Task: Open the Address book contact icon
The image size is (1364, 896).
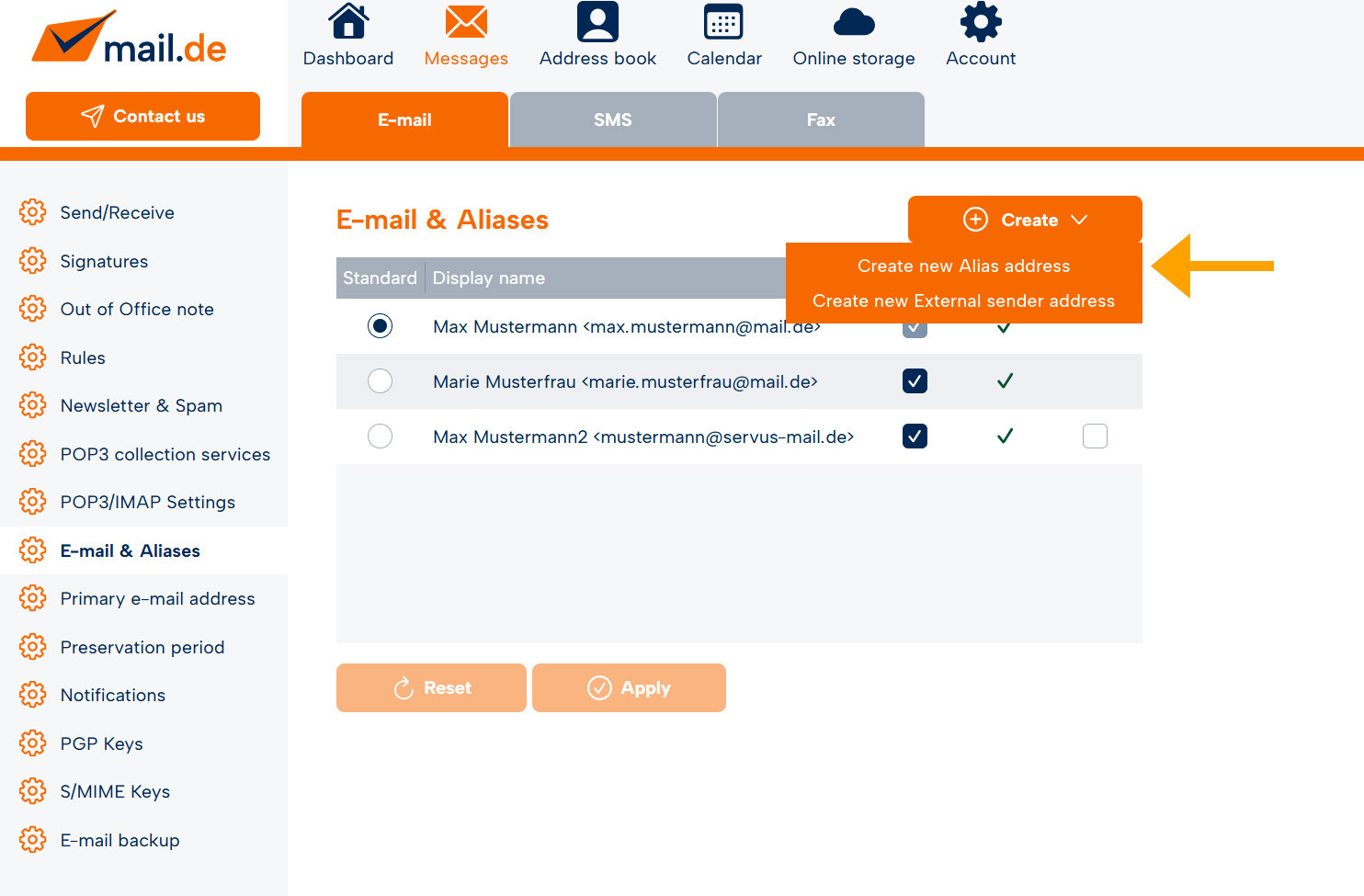Action: pos(597,22)
